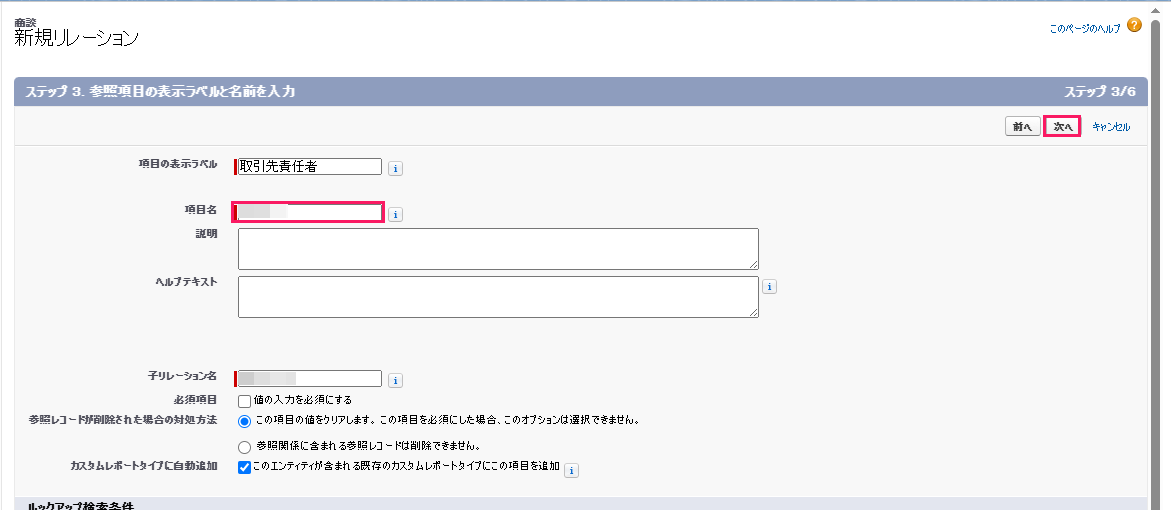The height and width of the screenshot is (510, 1171).
Task: Focus the ヘルプテキスト text area
Action: [498, 297]
